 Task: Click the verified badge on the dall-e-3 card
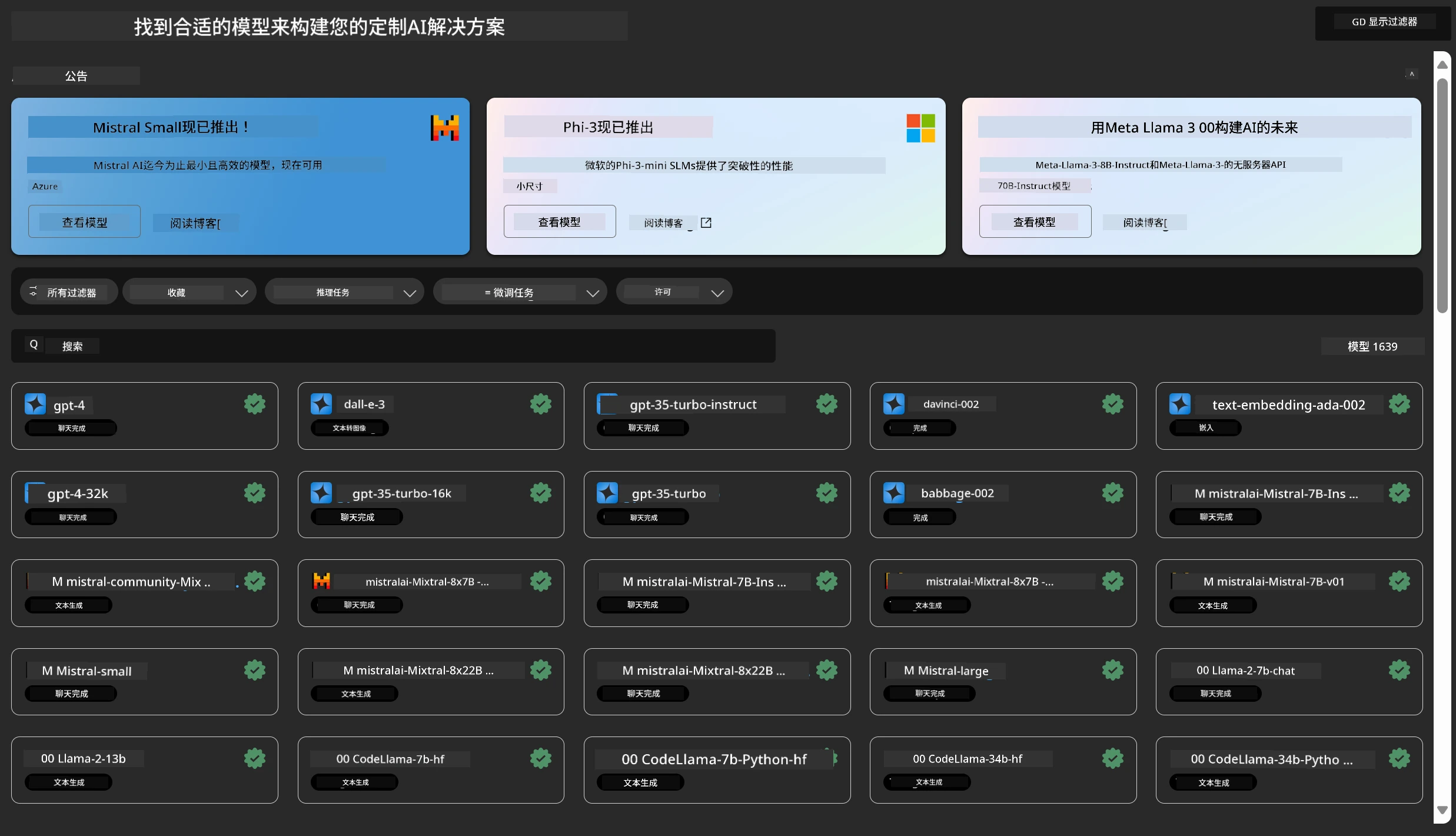click(541, 404)
